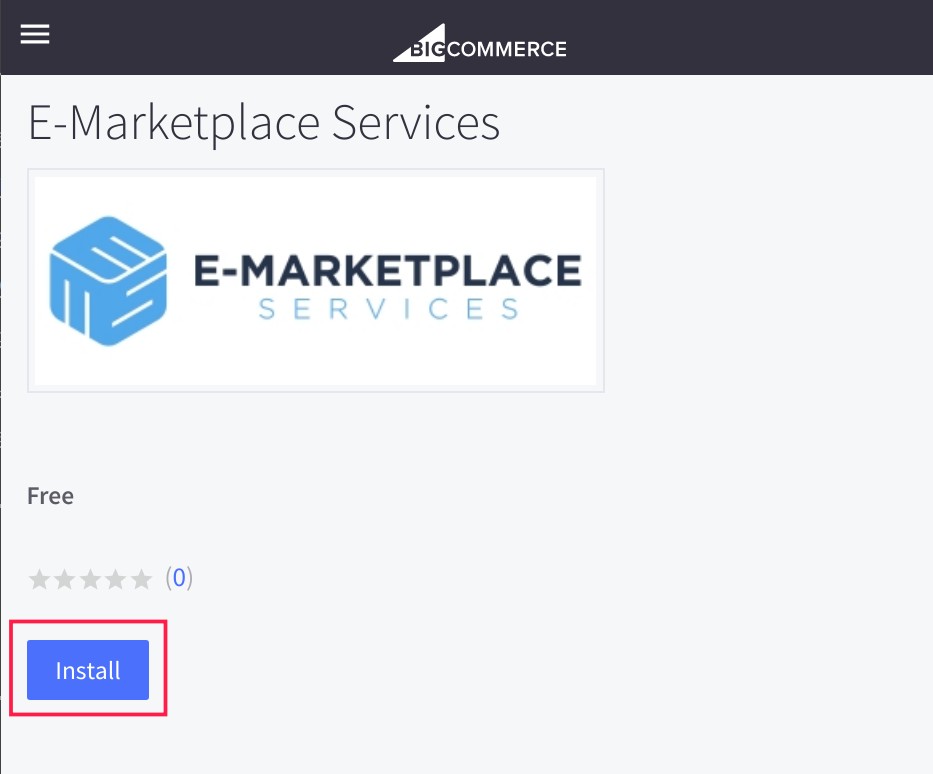Click the E-Marketplace Services page heading
Viewport: 933px width, 774px height.
(x=264, y=124)
